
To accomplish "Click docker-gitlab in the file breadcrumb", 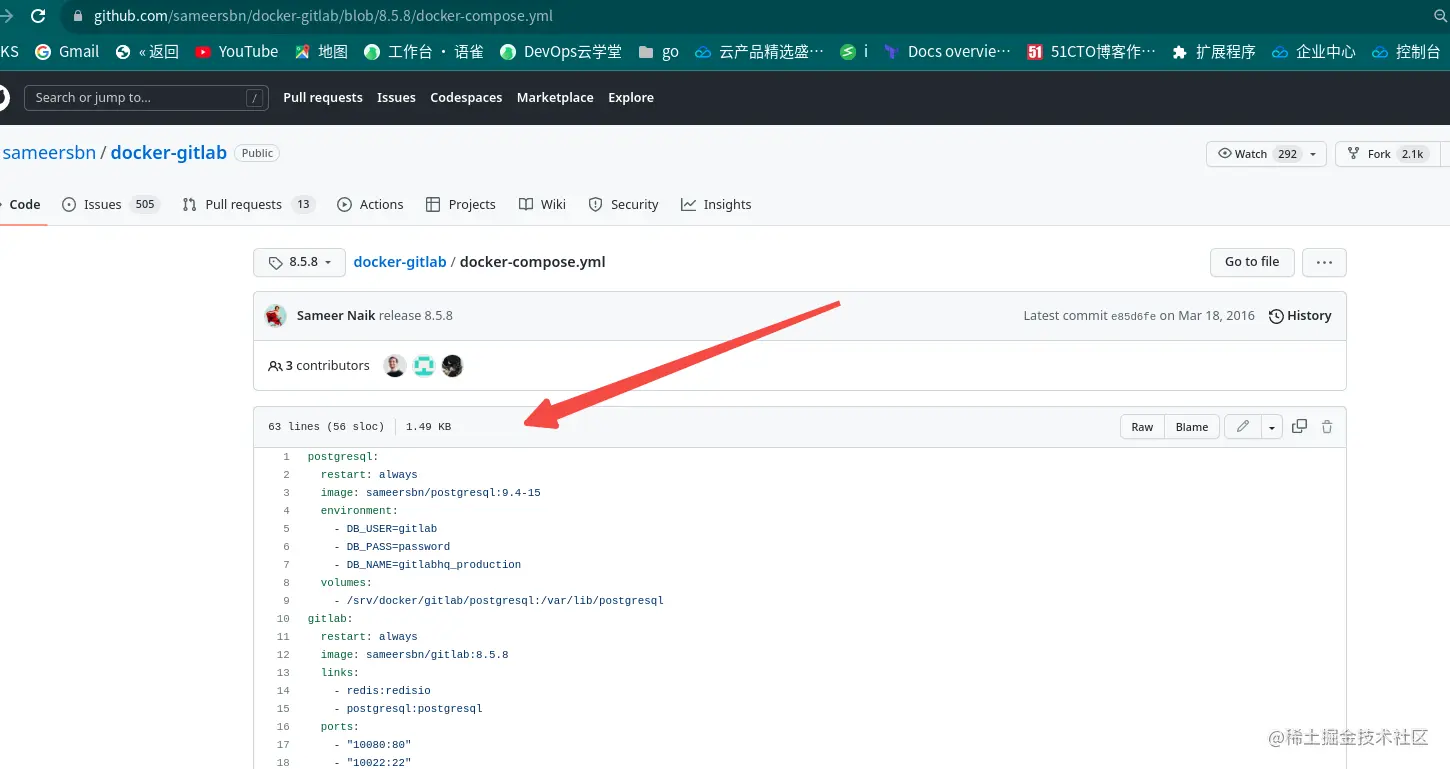I will [400, 262].
